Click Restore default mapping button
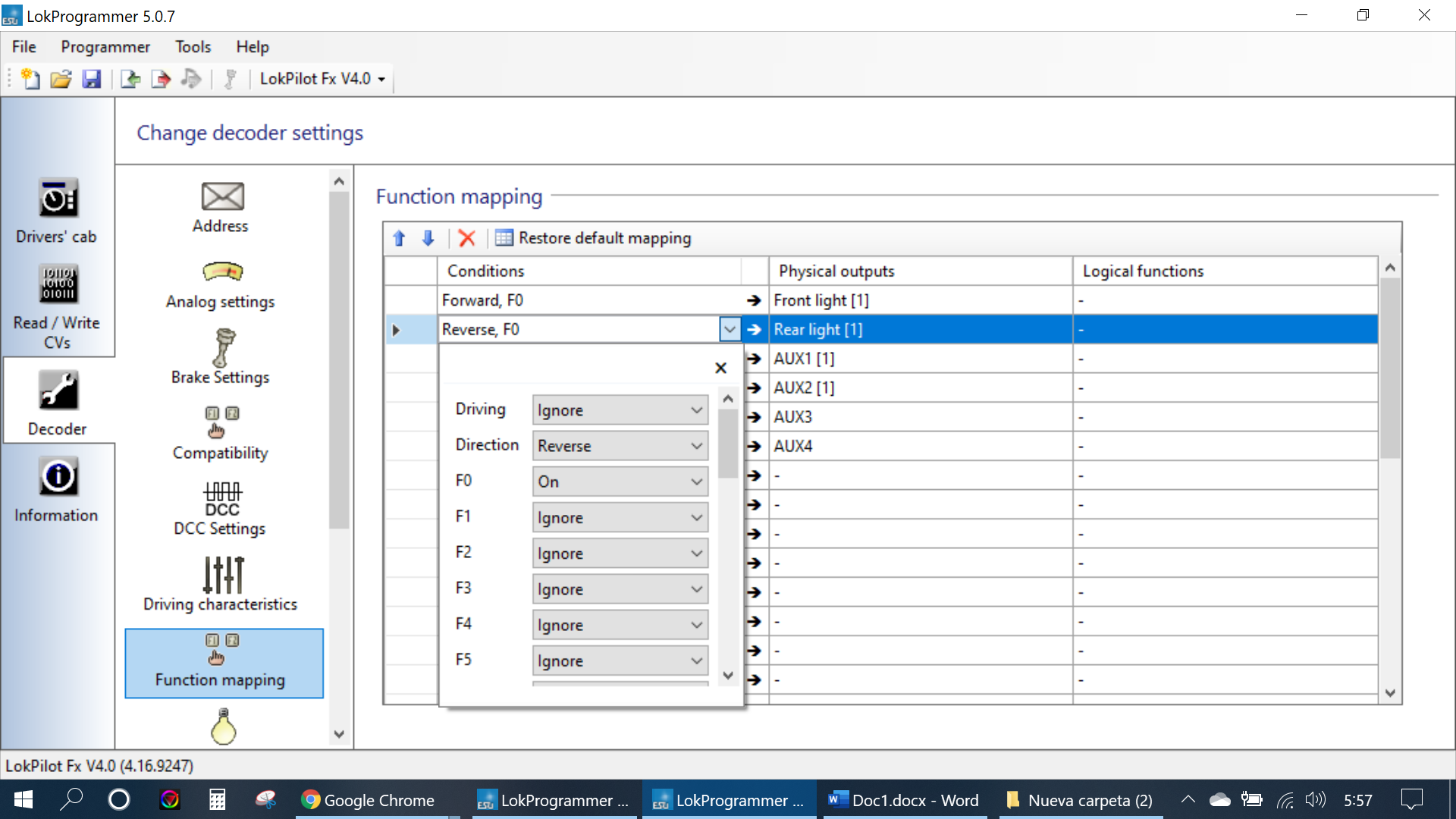 (x=593, y=238)
